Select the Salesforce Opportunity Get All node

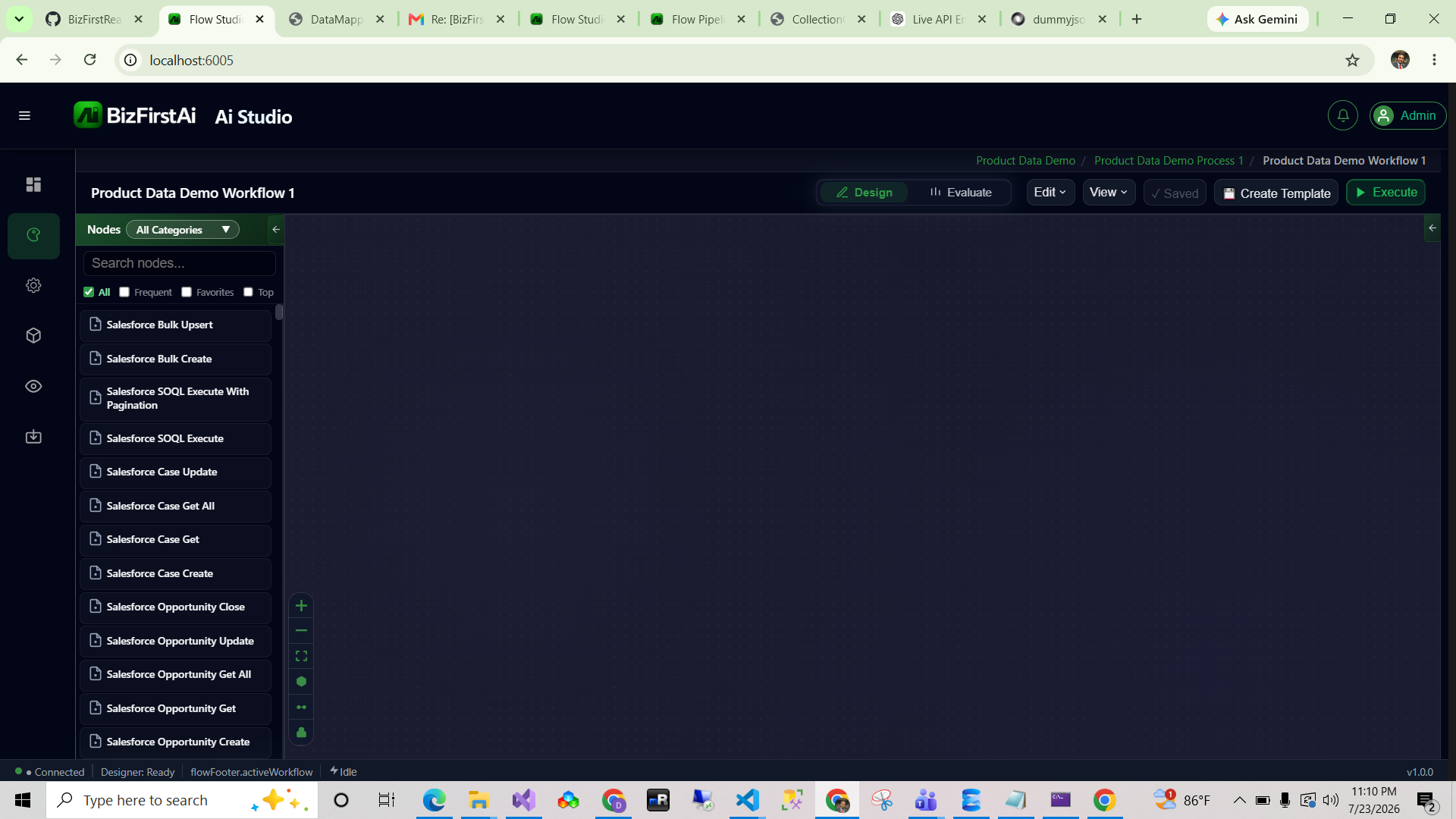click(175, 674)
